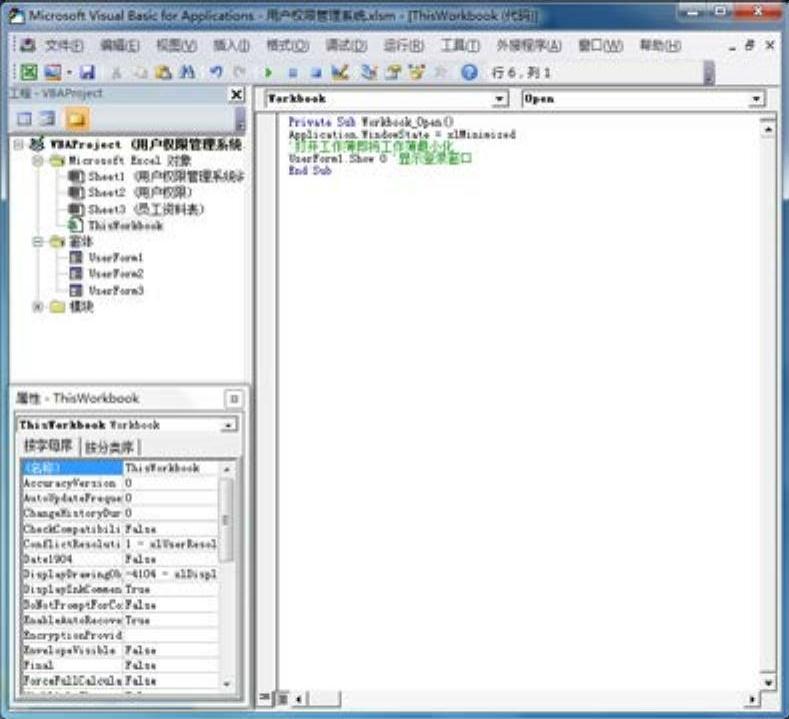Click the Cut scissors icon

(116, 73)
